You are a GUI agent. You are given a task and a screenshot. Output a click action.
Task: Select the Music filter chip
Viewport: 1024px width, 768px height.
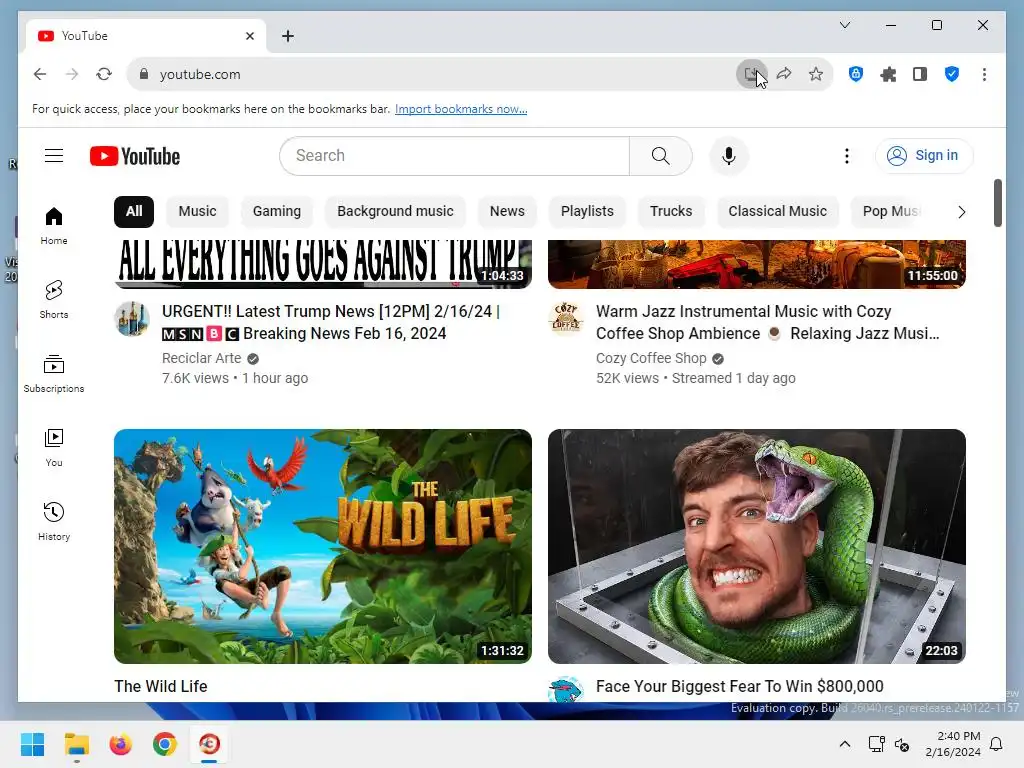coord(197,212)
